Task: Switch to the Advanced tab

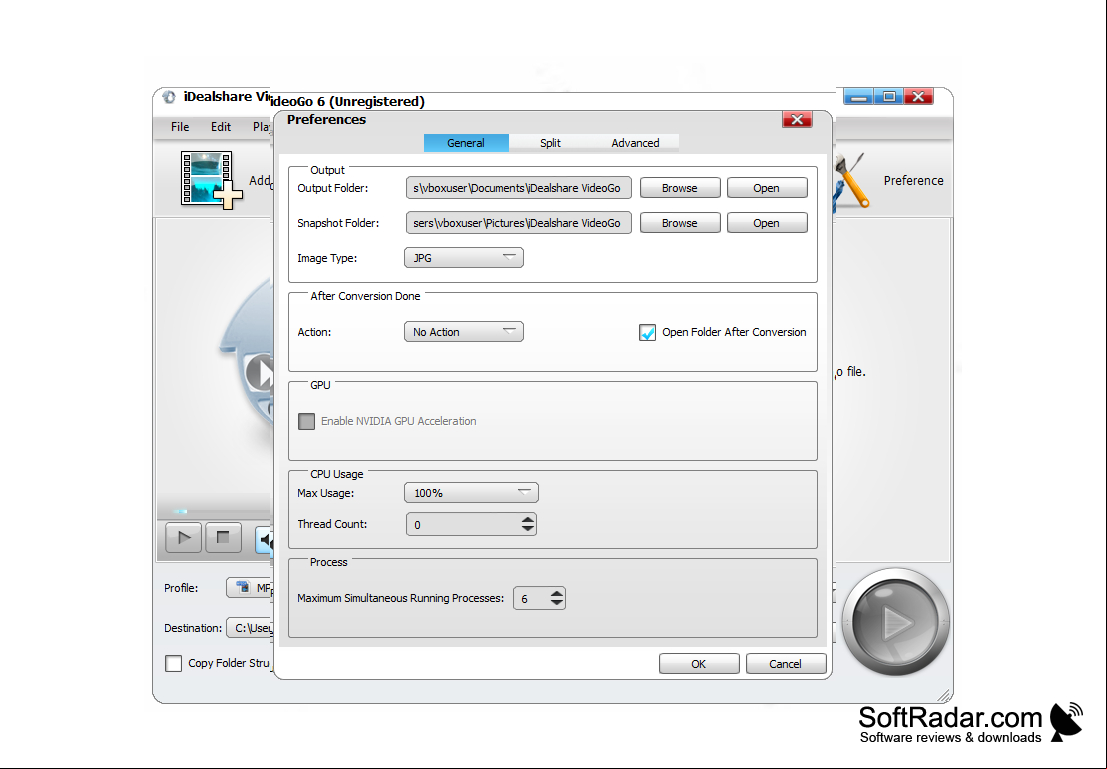Action: (x=635, y=143)
